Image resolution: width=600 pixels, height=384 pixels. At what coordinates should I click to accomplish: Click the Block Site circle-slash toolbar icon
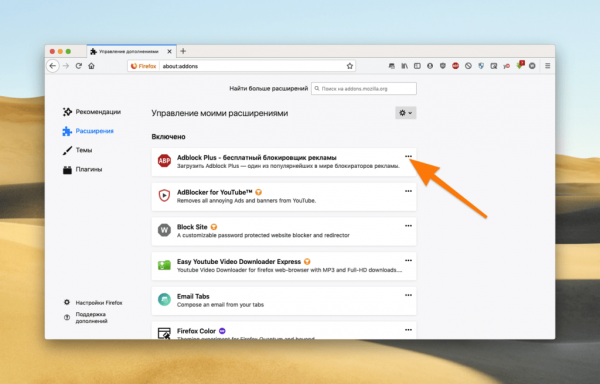[468, 66]
